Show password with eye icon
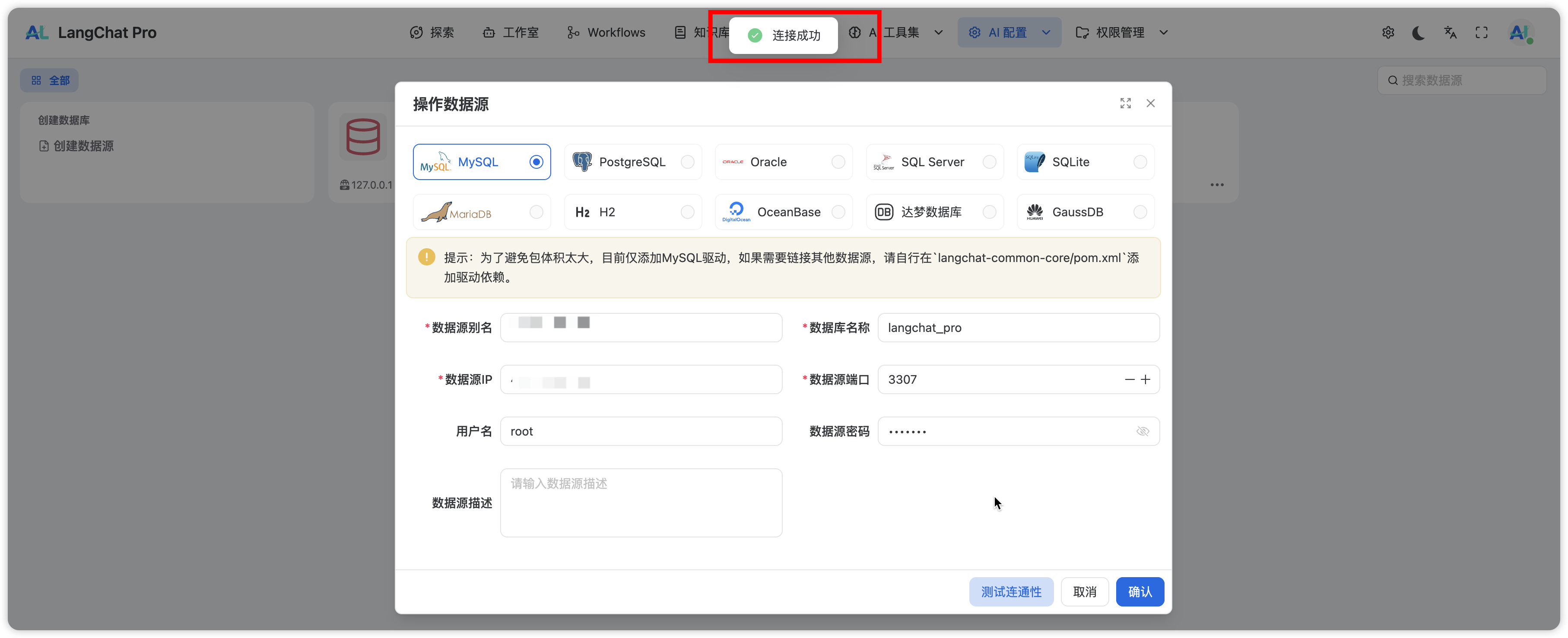Screen dimensions: 1568x638 click(1143, 431)
